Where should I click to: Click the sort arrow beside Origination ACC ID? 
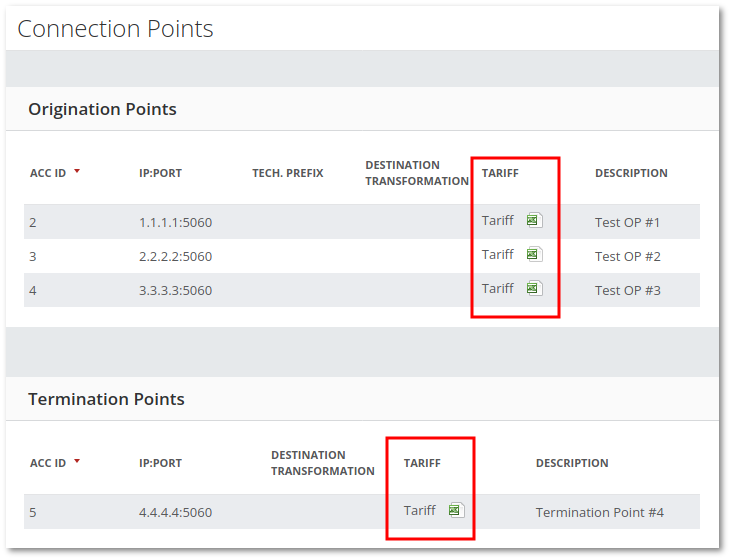point(77,171)
